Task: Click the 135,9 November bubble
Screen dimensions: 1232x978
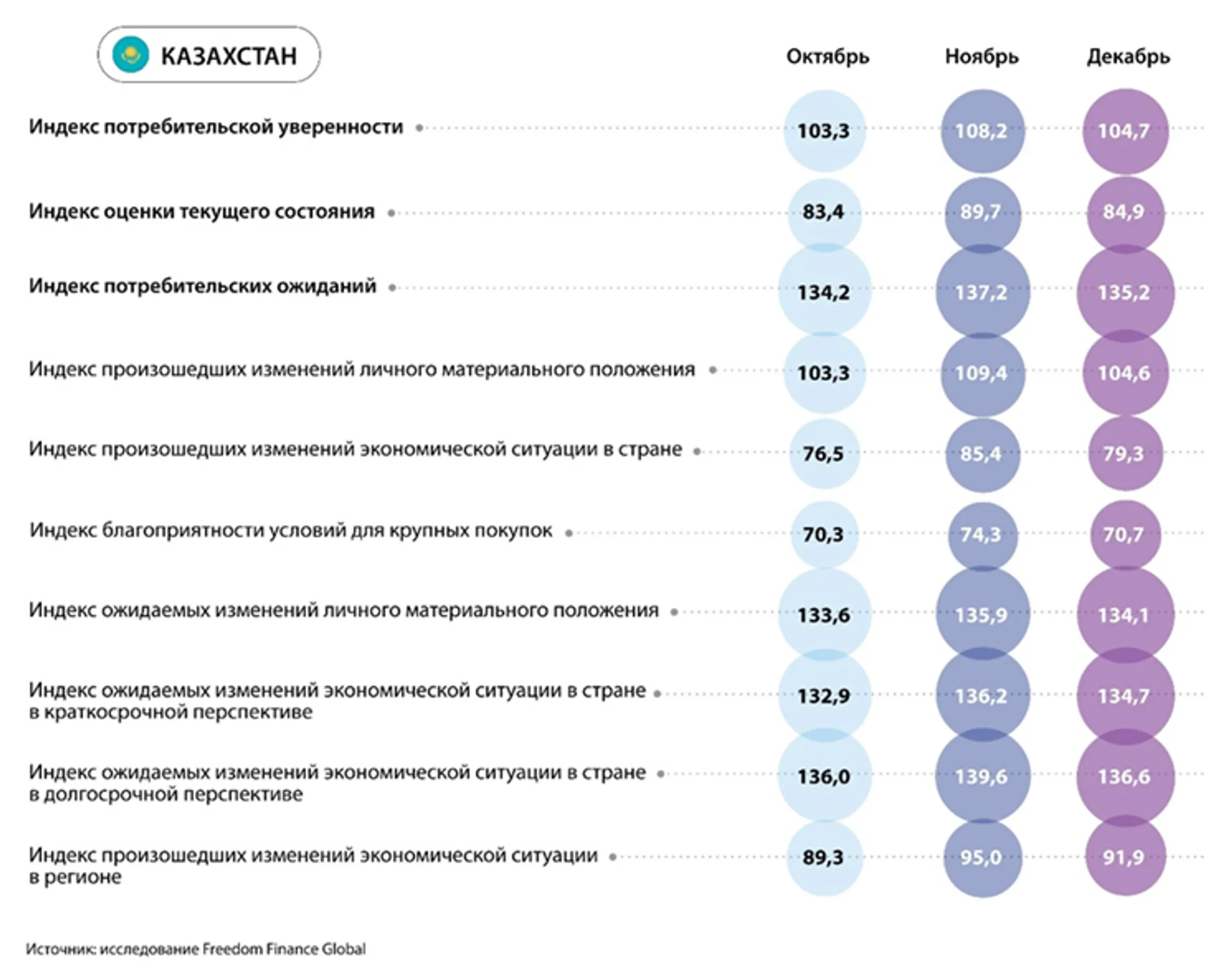Action: click(x=982, y=615)
